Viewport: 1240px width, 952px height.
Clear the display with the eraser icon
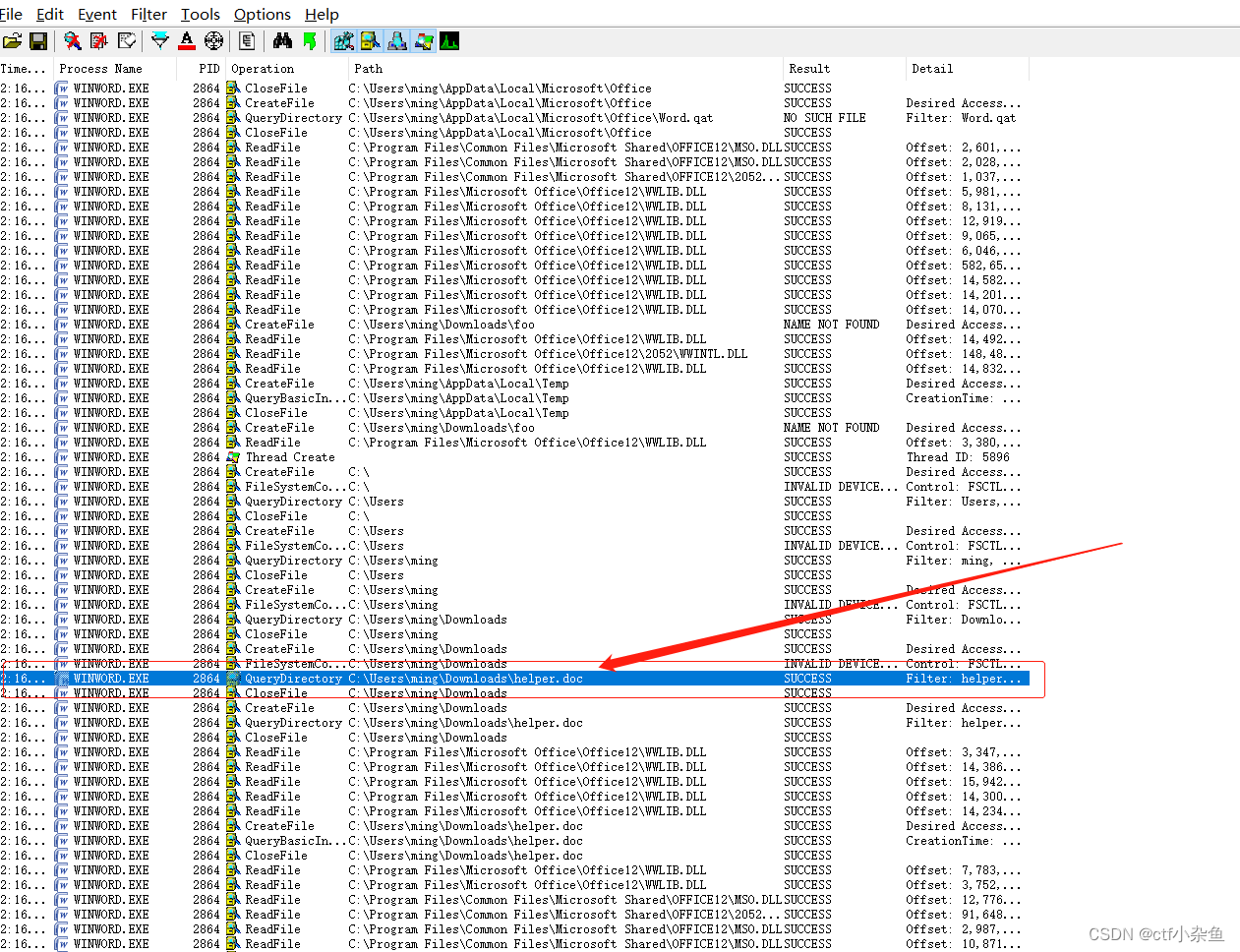click(126, 41)
